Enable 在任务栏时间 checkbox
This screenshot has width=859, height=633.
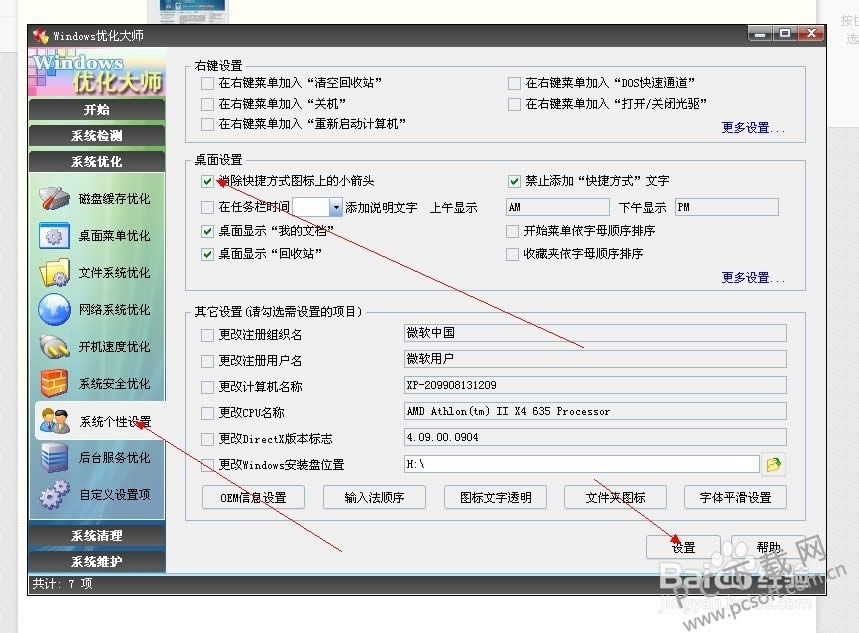(x=207, y=207)
